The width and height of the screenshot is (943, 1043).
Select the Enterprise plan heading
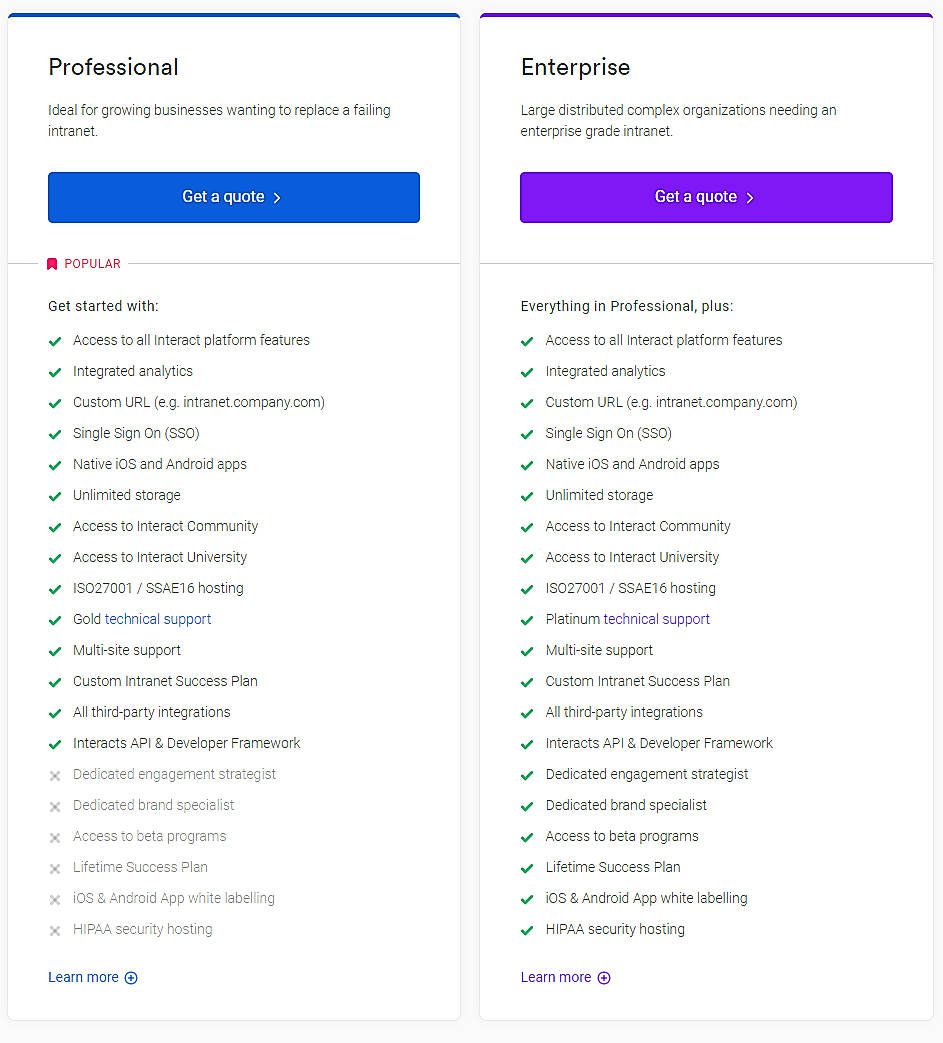575,67
